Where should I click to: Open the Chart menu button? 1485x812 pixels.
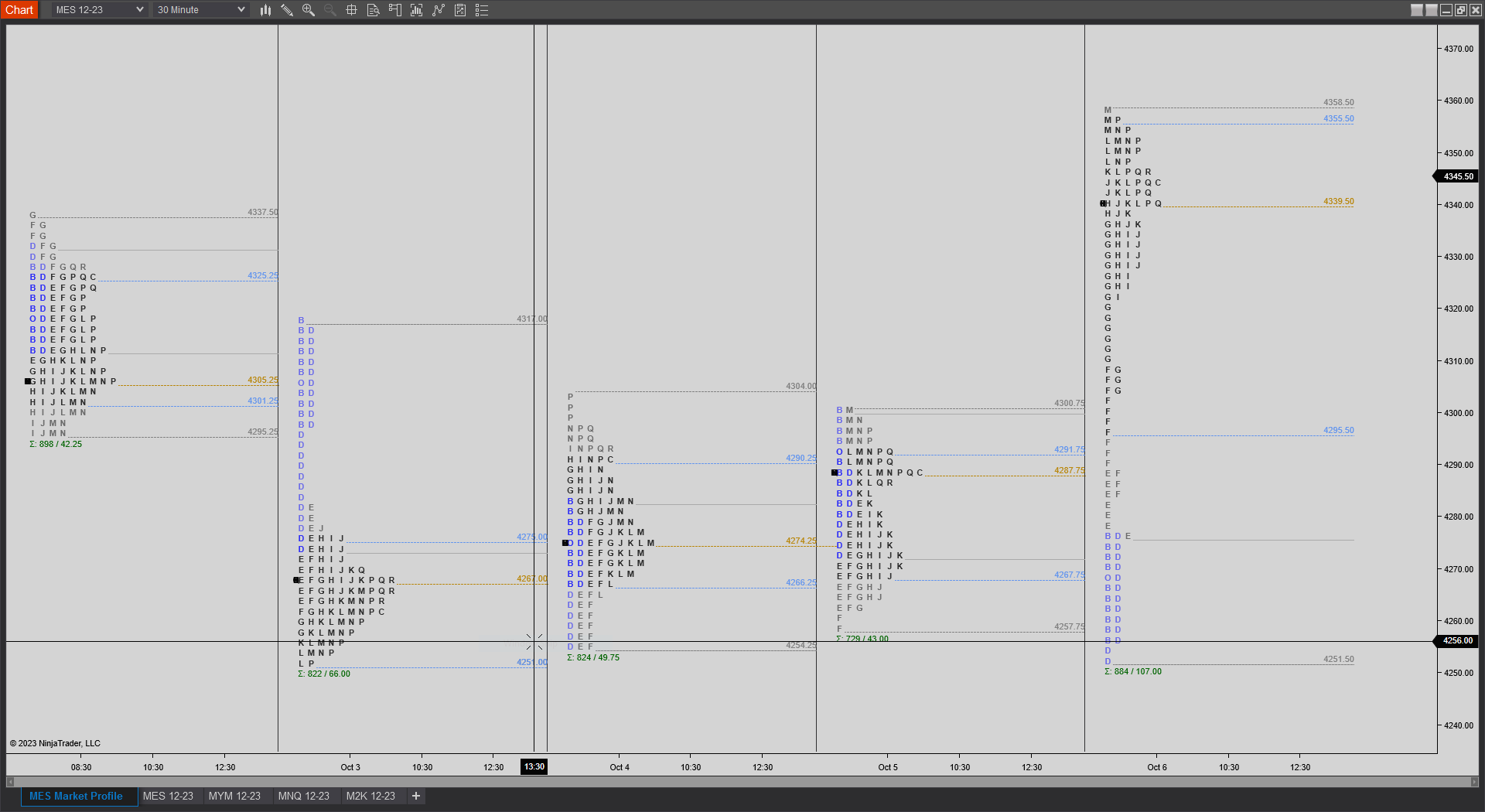click(19, 9)
